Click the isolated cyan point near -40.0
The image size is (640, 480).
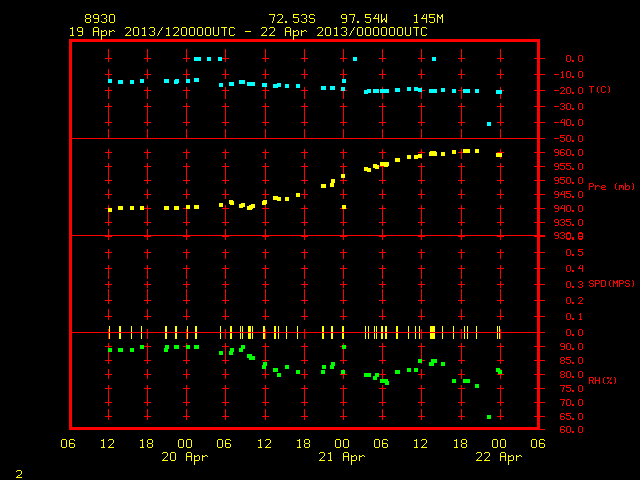[489, 124]
